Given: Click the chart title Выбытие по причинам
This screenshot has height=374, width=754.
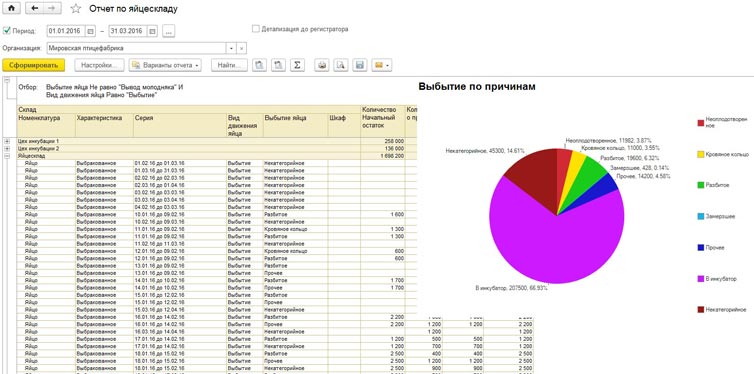Looking at the screenshot, I should 477,87.
